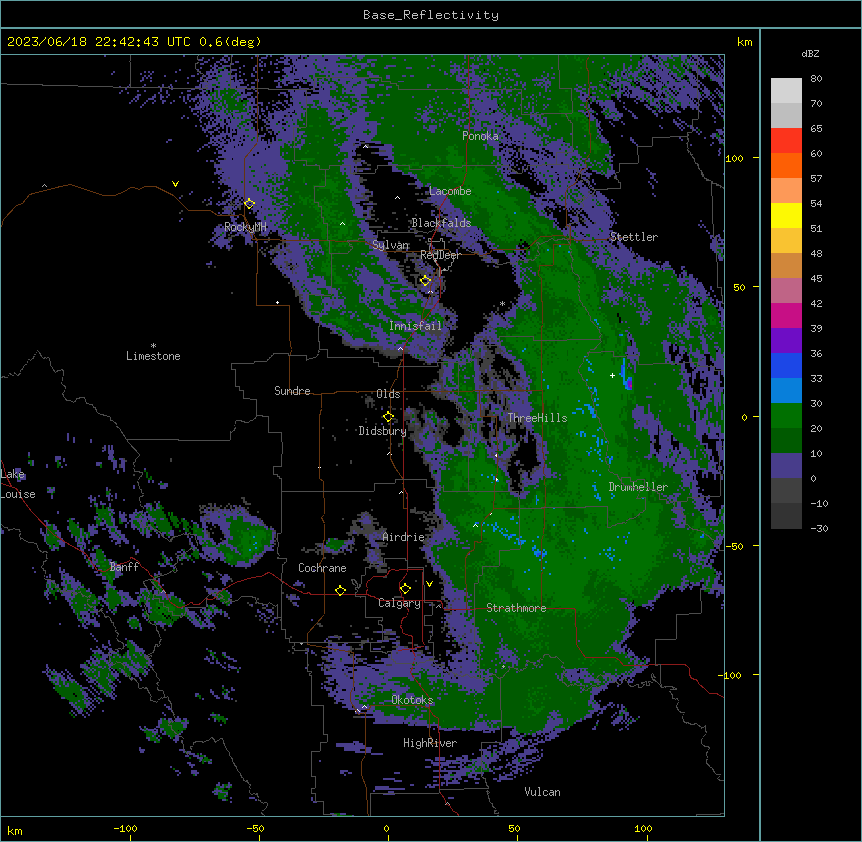Viewport: 862px width, 842px height.
Task: Click the yellow marker between Olds and Didsbury
Action: coord(388,417)
